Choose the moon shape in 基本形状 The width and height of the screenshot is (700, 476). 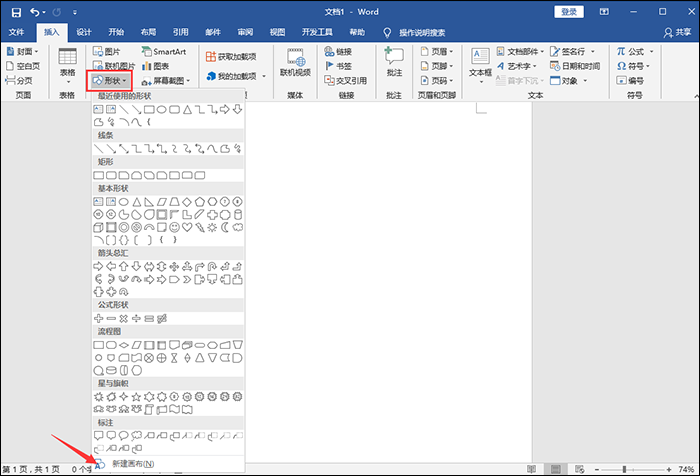pyautogui.click(x=225, y=228)
